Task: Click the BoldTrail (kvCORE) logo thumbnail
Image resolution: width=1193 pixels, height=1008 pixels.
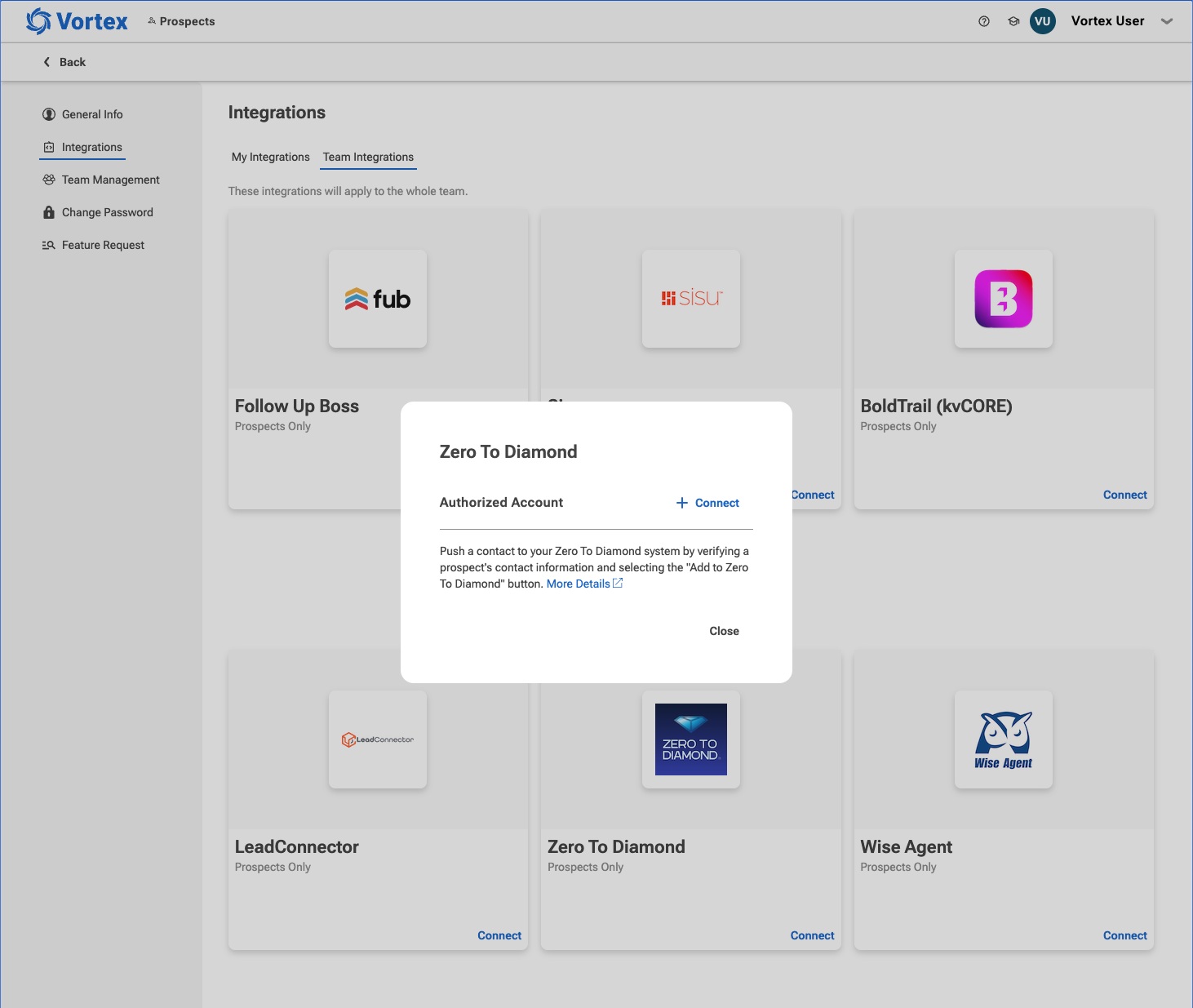Action: (x=1004, y=299)
